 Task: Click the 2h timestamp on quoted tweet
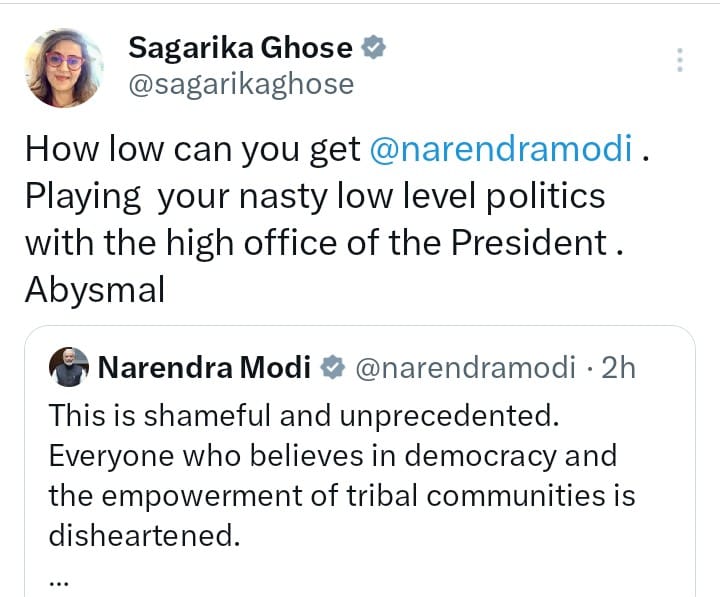[x=616, y=369]
